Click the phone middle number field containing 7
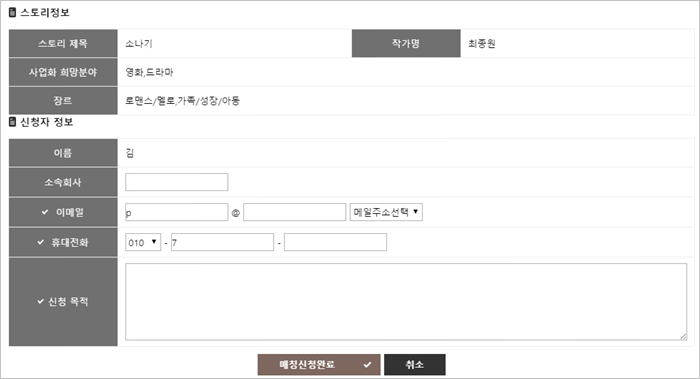 222,242
